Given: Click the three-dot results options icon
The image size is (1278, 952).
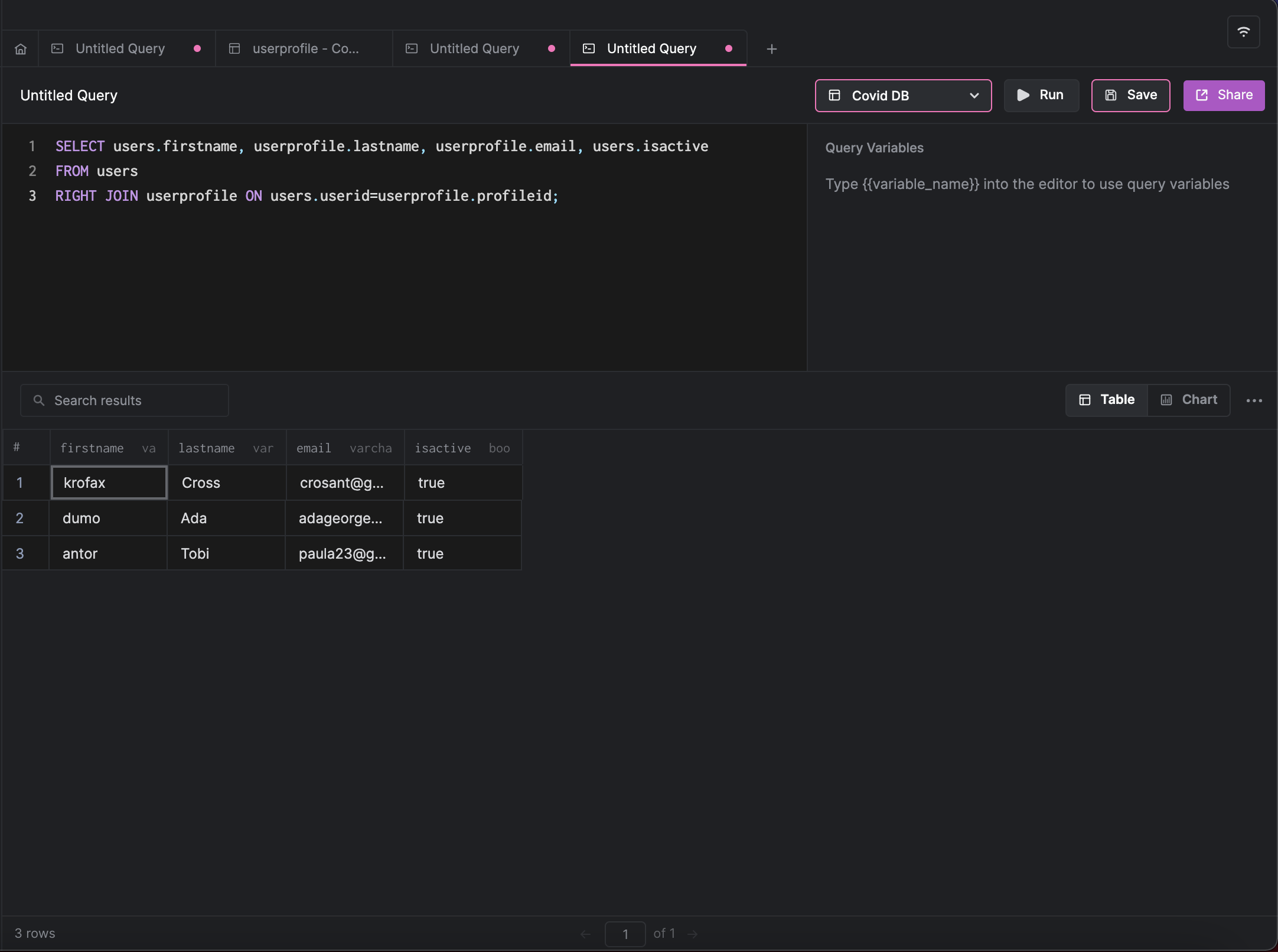Looking at the screenshot, I should click(x=1254, y=400).
